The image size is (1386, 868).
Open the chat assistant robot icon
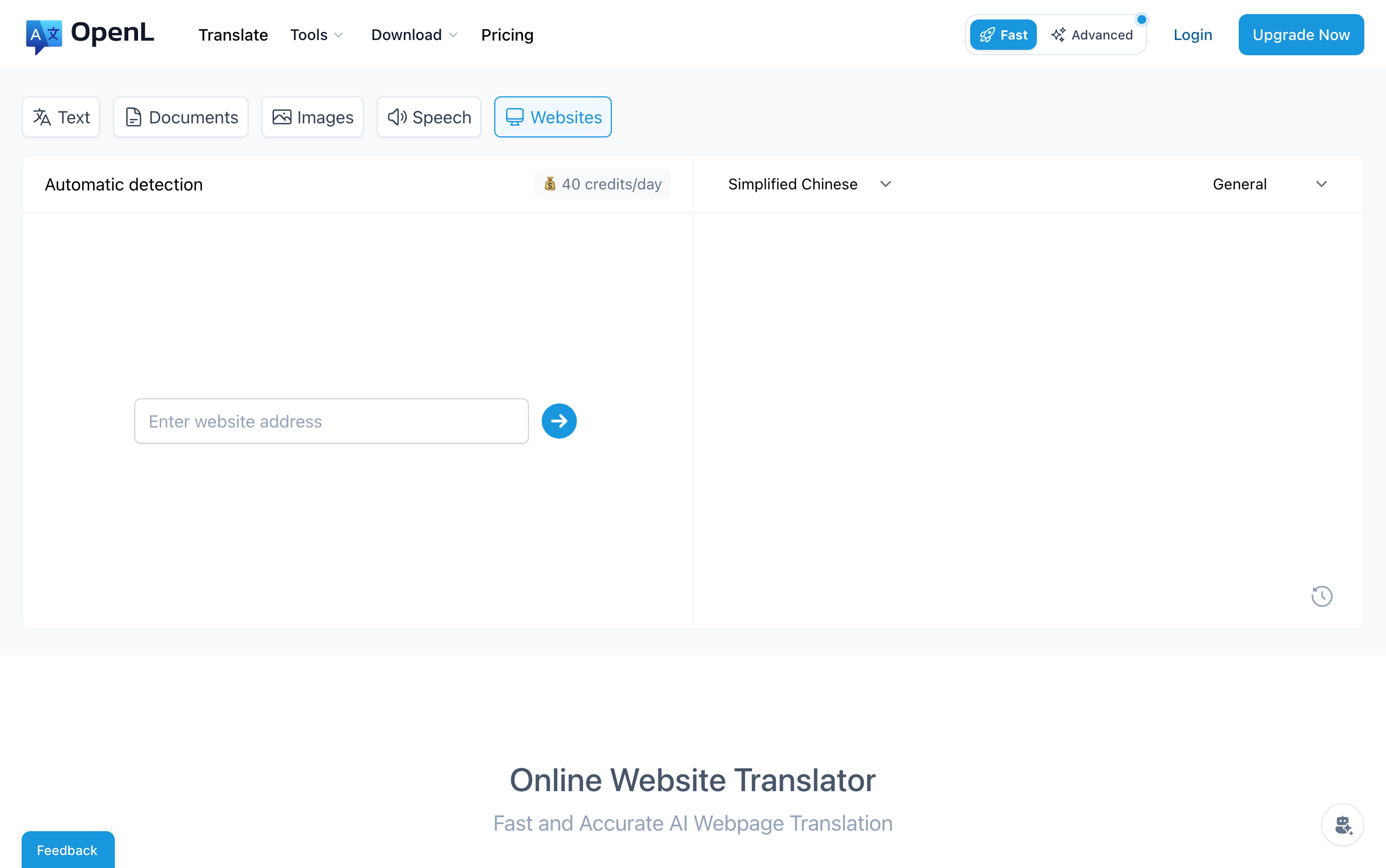click(x=1342, y=824)
